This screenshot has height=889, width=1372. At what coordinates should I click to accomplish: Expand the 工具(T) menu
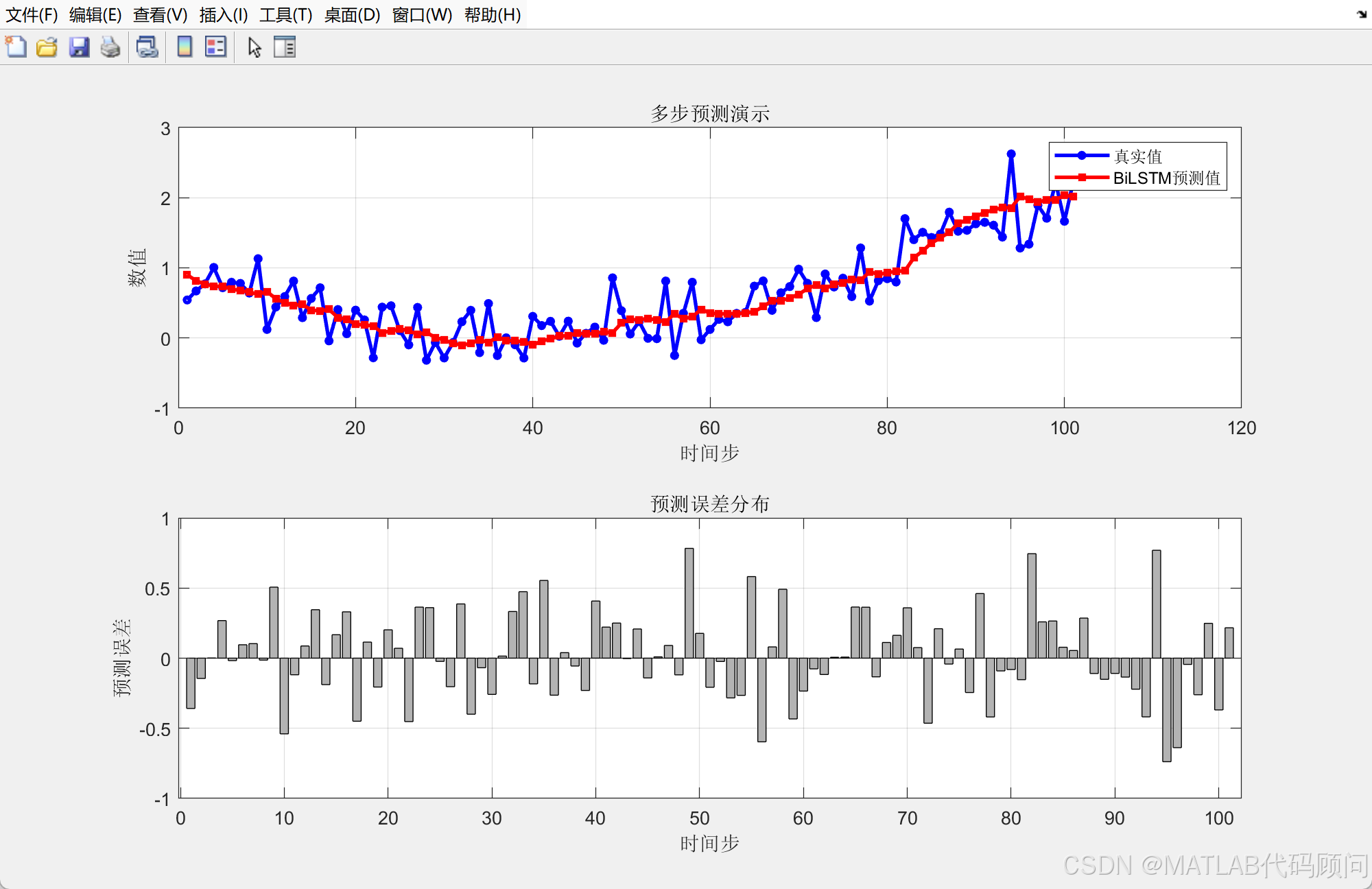(x=285, y=14)
